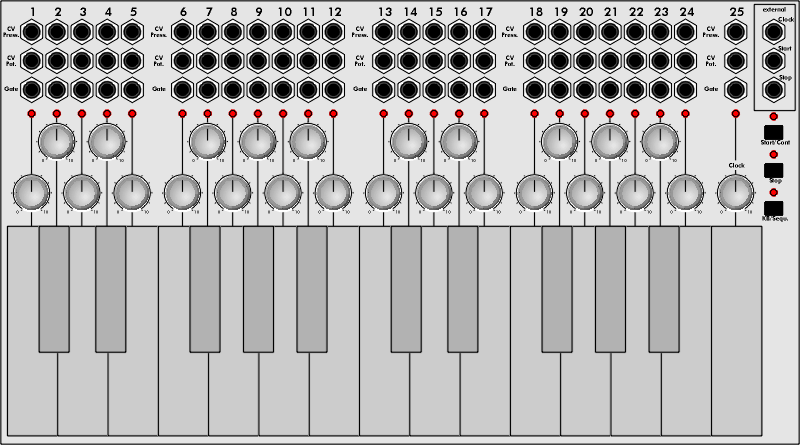The height and width of the screenshot is (445, 800).
Task: Click the external Clock input jack
Action: point(772,30)
